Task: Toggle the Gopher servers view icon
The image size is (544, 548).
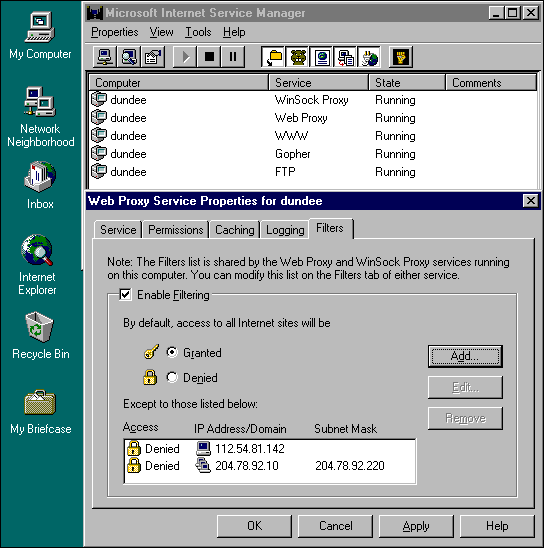Action: (x=298, y=57)
